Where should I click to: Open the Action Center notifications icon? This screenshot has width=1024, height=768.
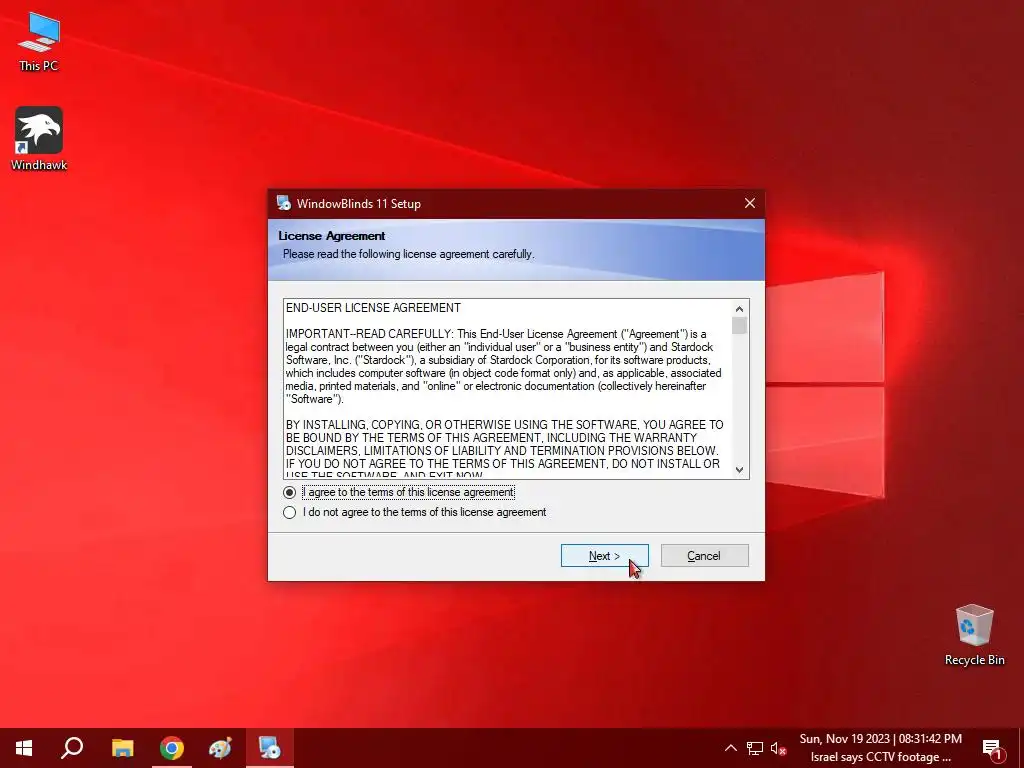point(992,748)
